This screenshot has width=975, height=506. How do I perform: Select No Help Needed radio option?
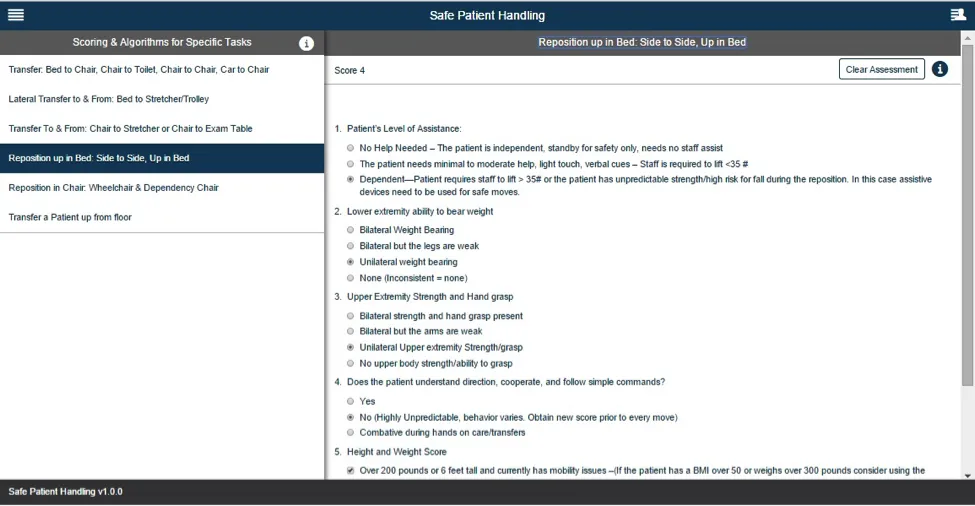click(351, 148)
